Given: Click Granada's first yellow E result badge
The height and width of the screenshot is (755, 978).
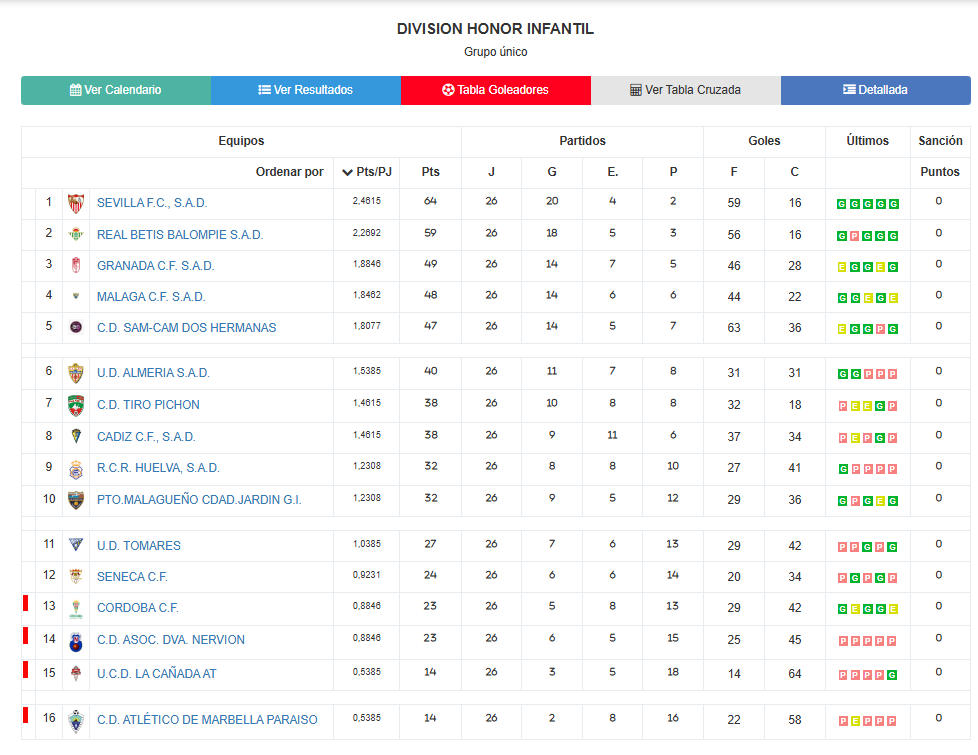Looking at the screenshot, I should (x=841, y=267).
